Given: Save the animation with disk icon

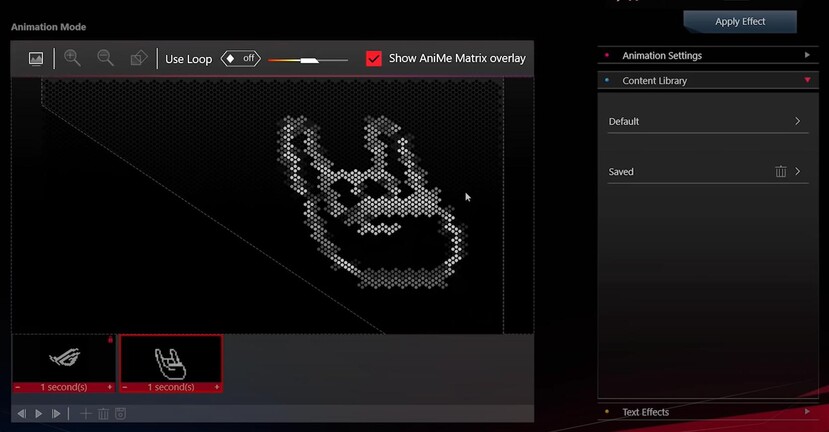Looking at the screenshot, I should (121, 413).
